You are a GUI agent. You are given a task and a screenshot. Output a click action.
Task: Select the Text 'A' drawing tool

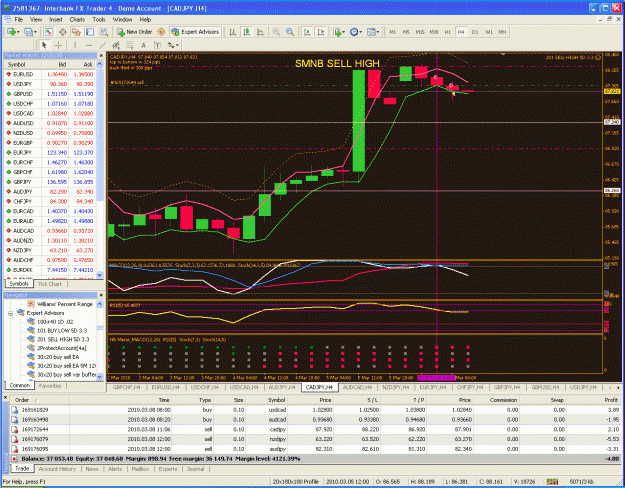(143, 45)
